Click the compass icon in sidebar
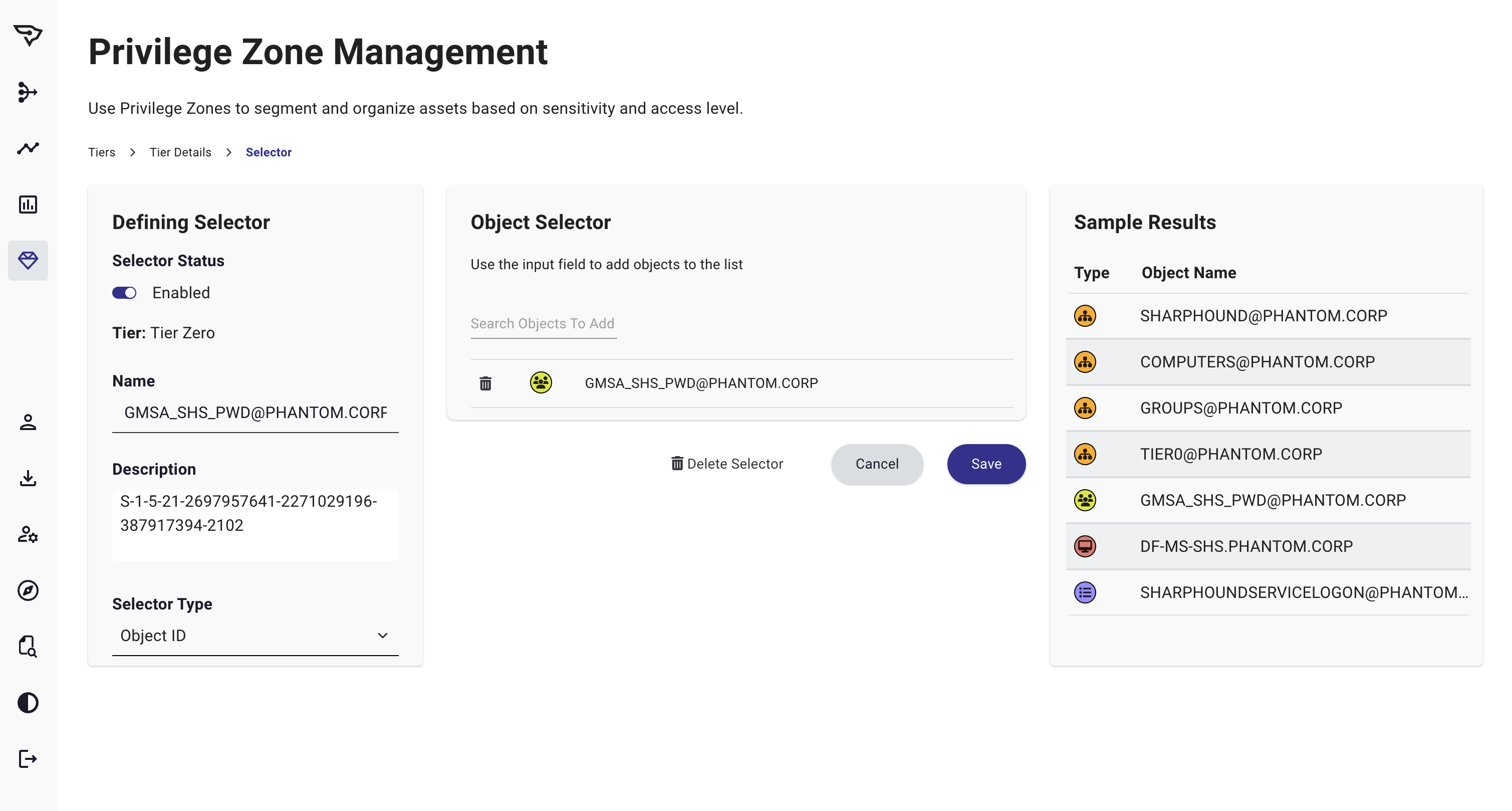1512x811 pixels. point(28,590)
